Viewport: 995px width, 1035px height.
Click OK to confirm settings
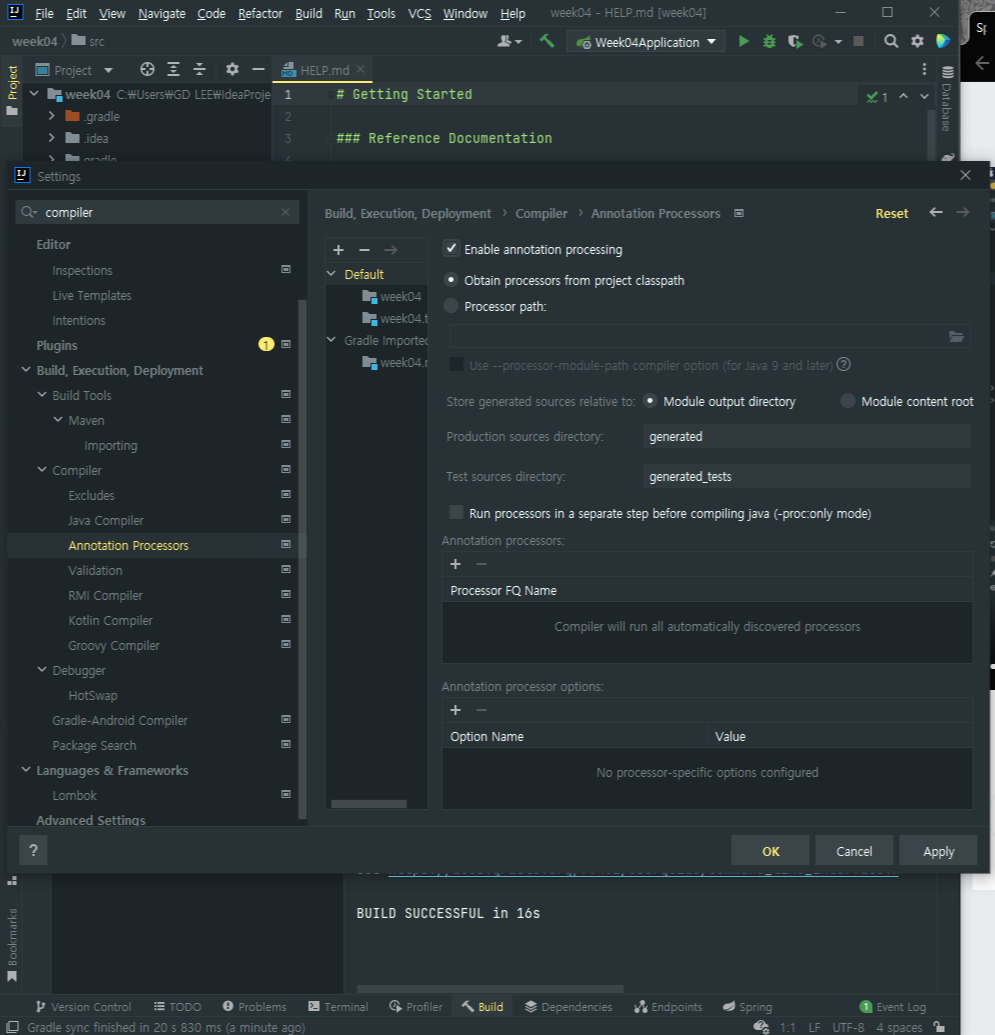[770, 851]
